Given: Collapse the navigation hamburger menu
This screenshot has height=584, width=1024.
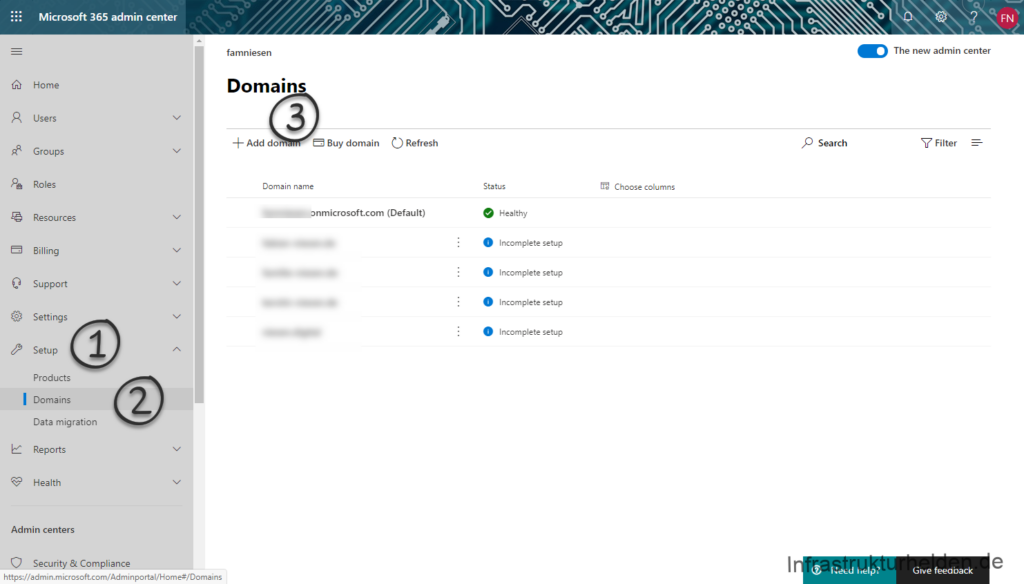Looking at the screenshot, I should [x=16, y=51].
